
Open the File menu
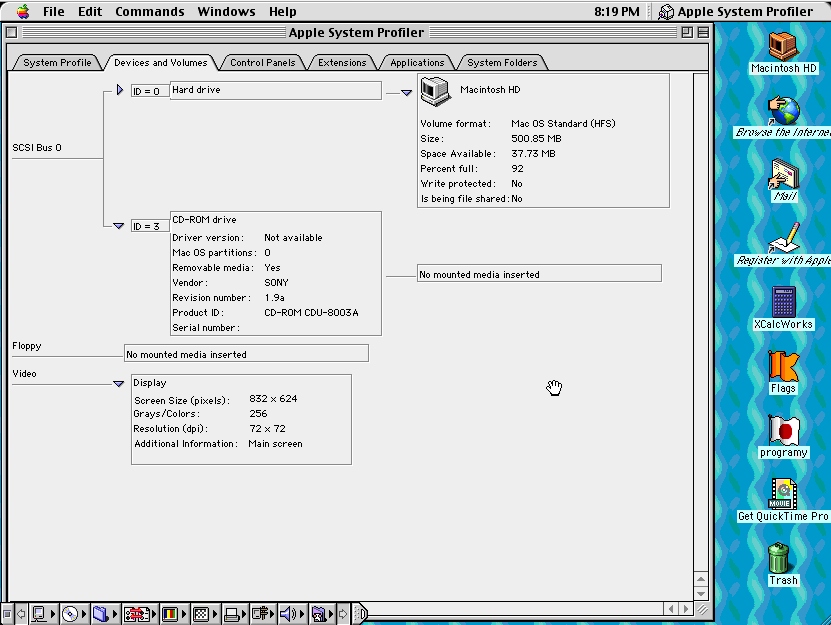click(54, 12)
